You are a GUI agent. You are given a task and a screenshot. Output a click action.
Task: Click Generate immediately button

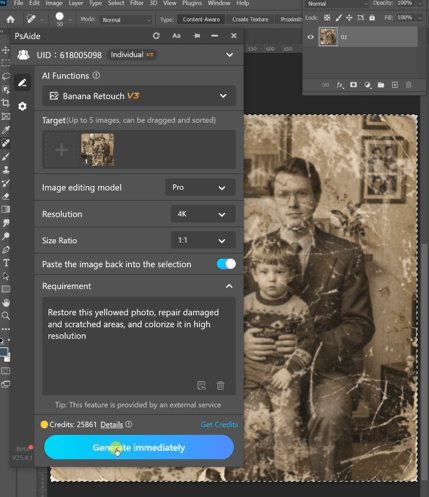click(x=139, y=447)
